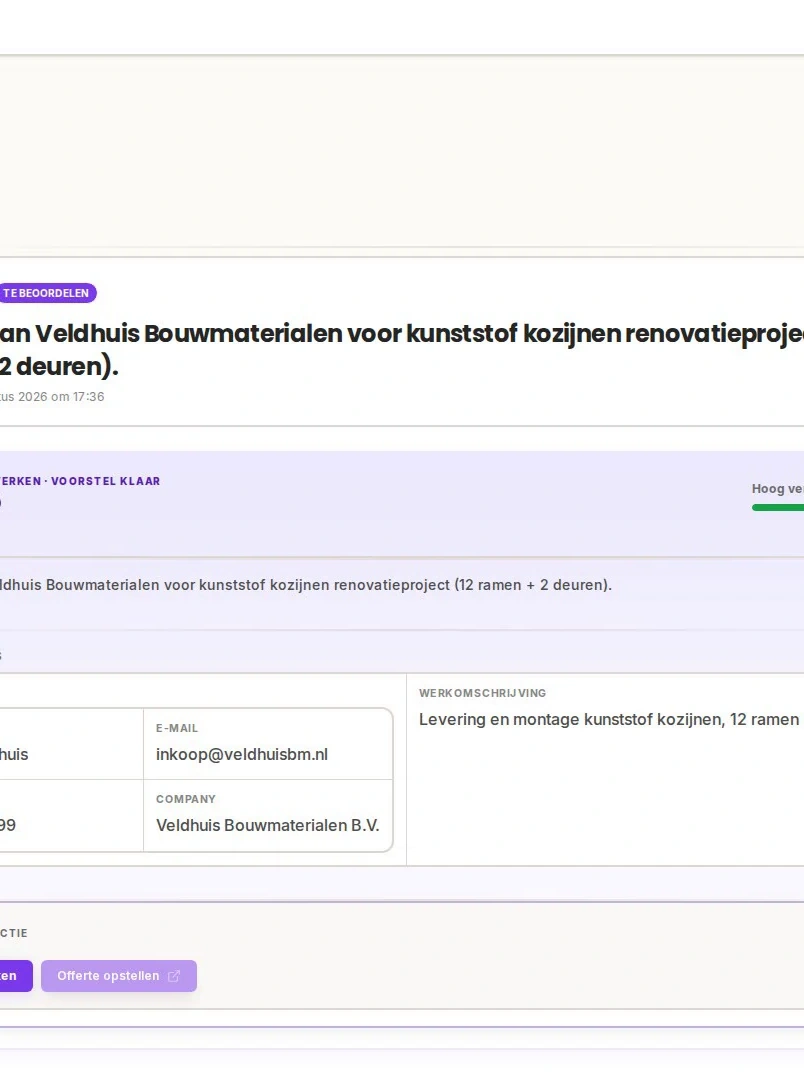
Task: Click the summary line ending with 2 deuren
Action: coord(306,585)
